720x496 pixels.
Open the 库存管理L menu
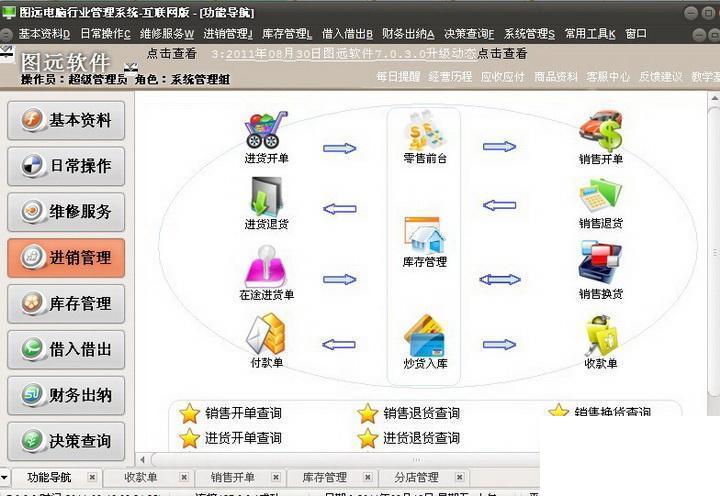[x=287, y=34]
